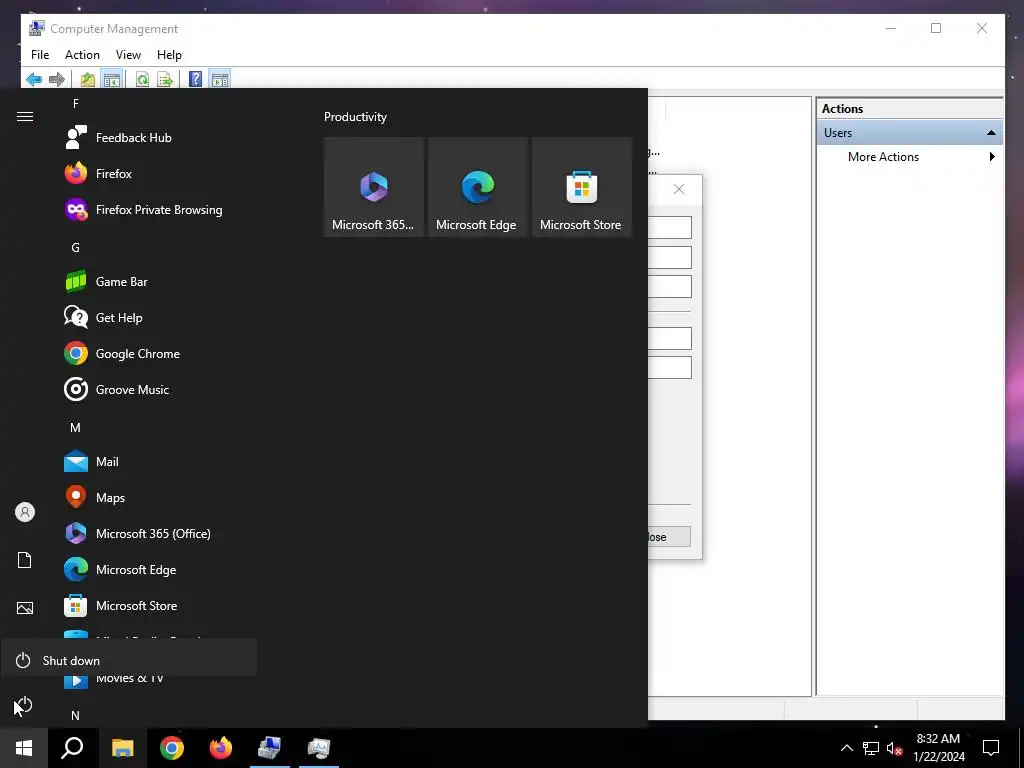The height and width of the screenshot is (768, 1024).
Task: Click the network icon in system tray
Action: [871, 748]
